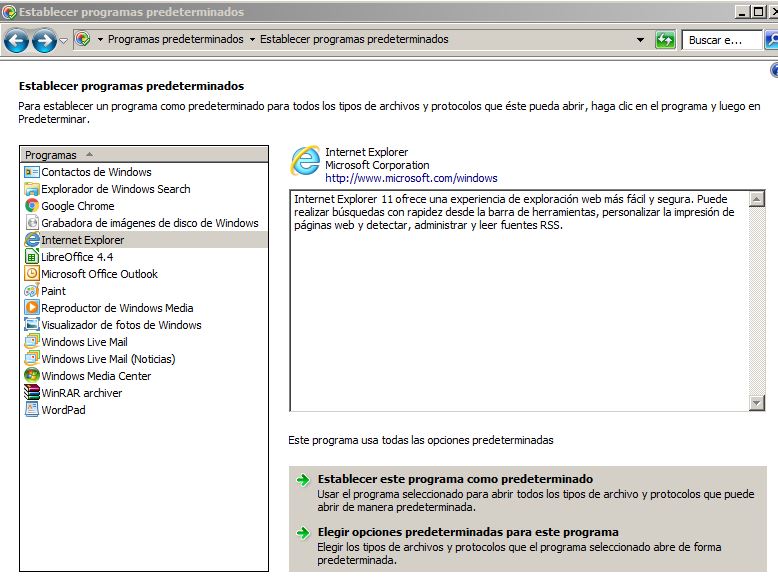Click the green refresh button
The image size is (778, 584).
pos(665,40)
